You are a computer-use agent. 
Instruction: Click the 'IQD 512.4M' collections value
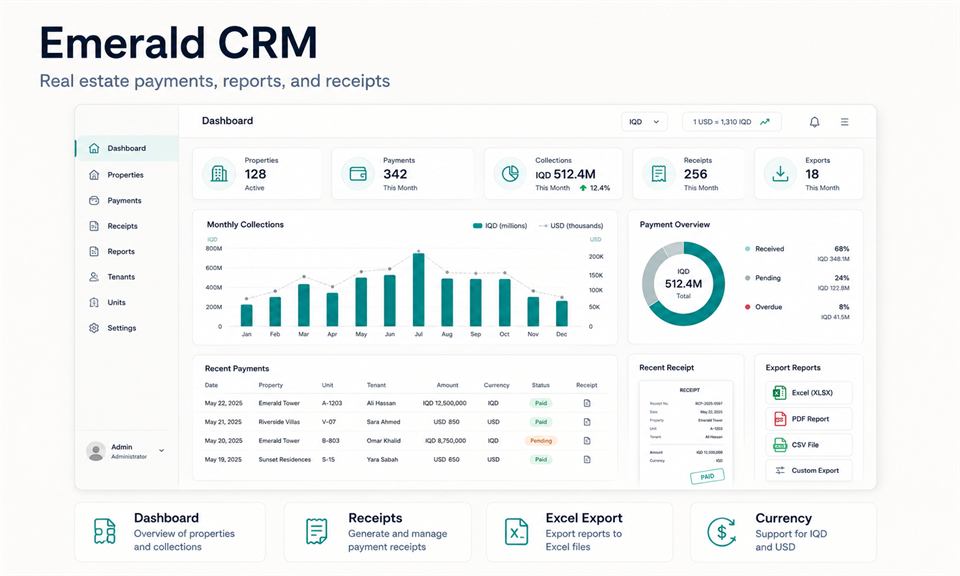[566, 174]
